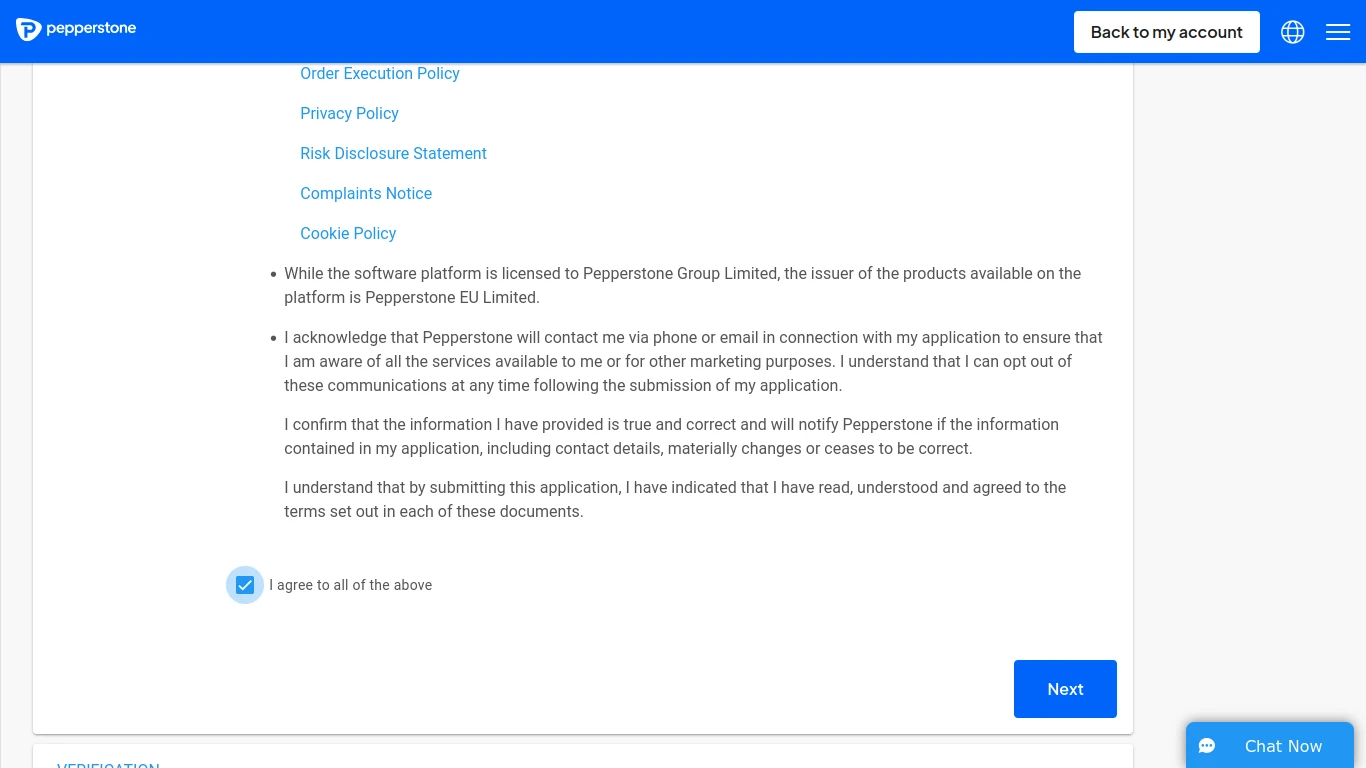Open the language globe selector
This screenshot has height=768, width=1366.
click(1293, 32)
